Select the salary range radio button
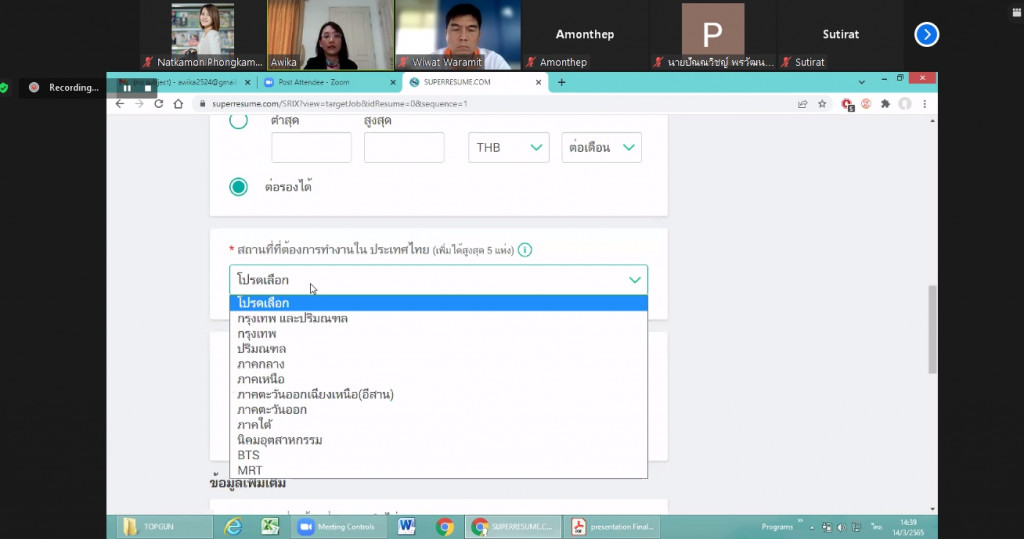 (238, 121)
